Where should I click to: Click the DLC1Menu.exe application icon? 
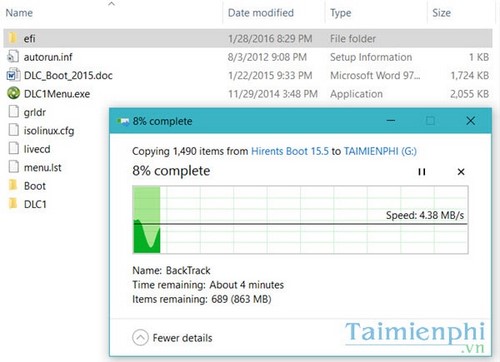[13, 93]
